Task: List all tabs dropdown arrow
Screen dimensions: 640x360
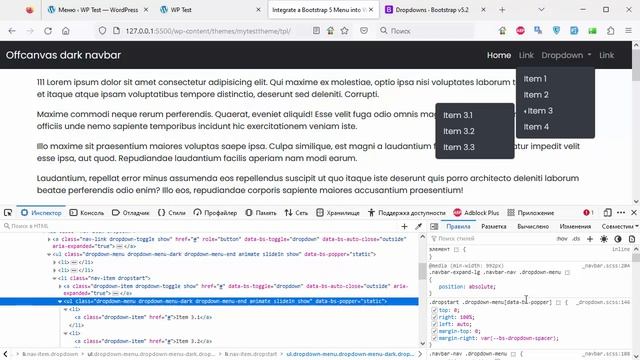Action: tap(541, 10)
